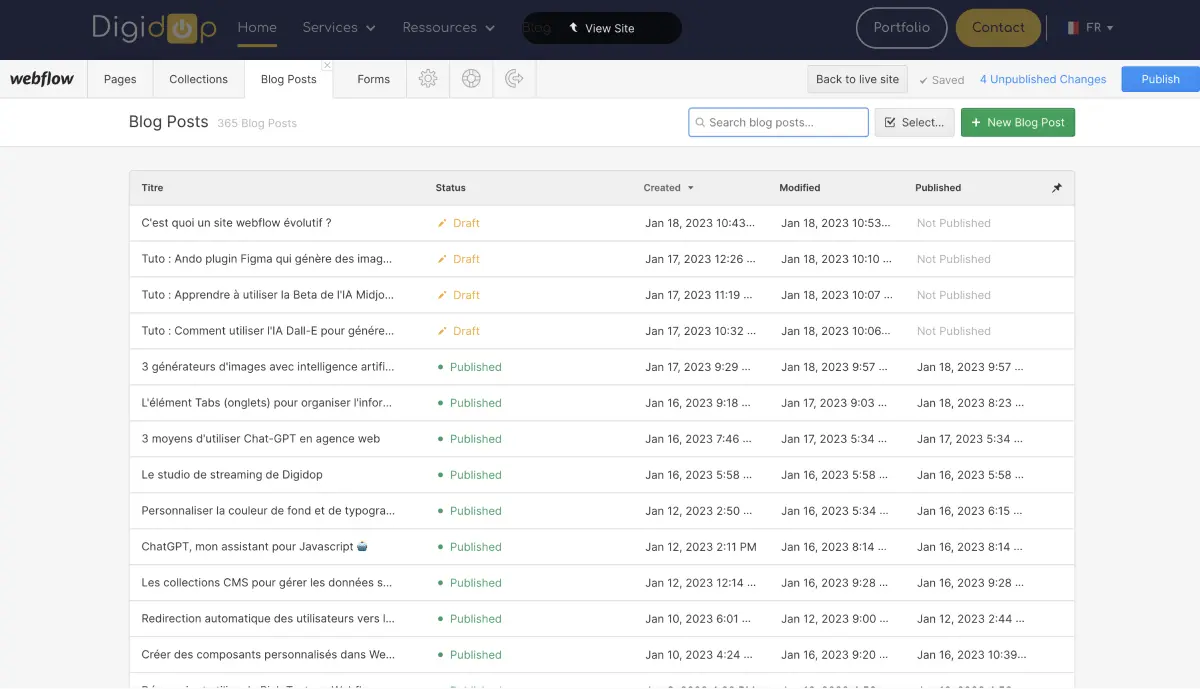Click 'Jan 16, 2023 10:39...' published date
This screenshot has width=1200, height=689.
[x=971, y=655]
